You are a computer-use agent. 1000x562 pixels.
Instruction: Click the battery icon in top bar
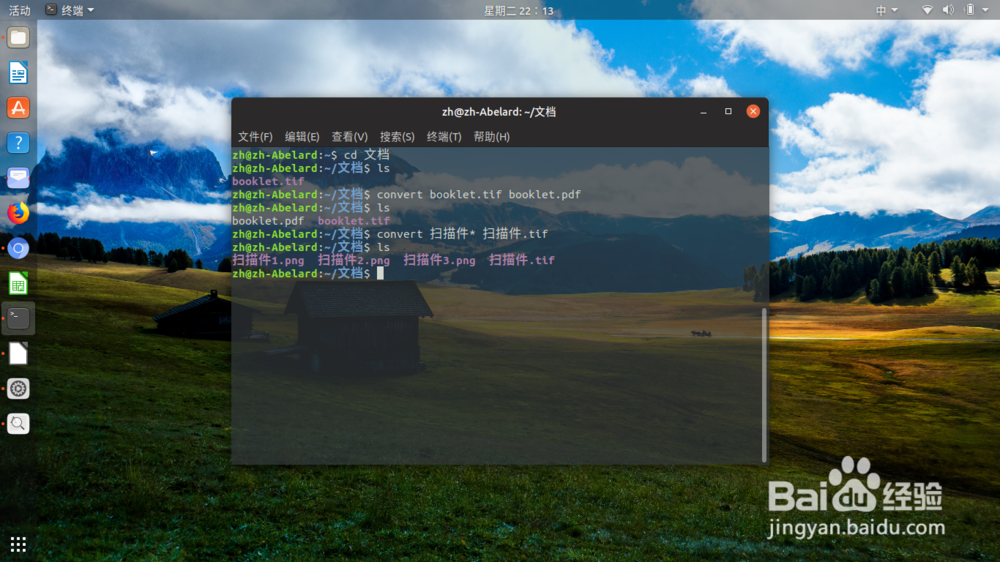969,10
